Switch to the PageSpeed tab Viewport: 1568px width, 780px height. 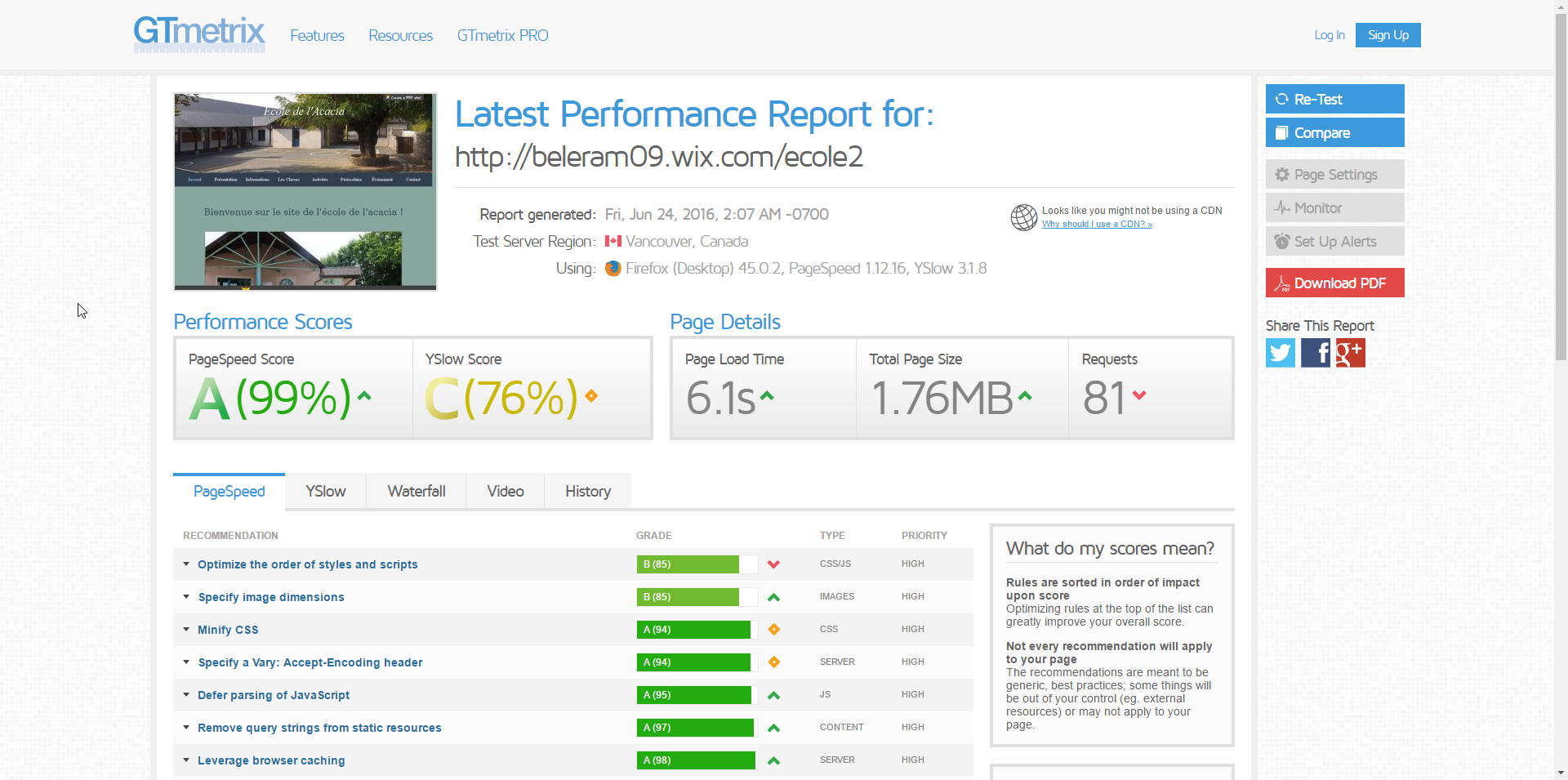[229, 491]
